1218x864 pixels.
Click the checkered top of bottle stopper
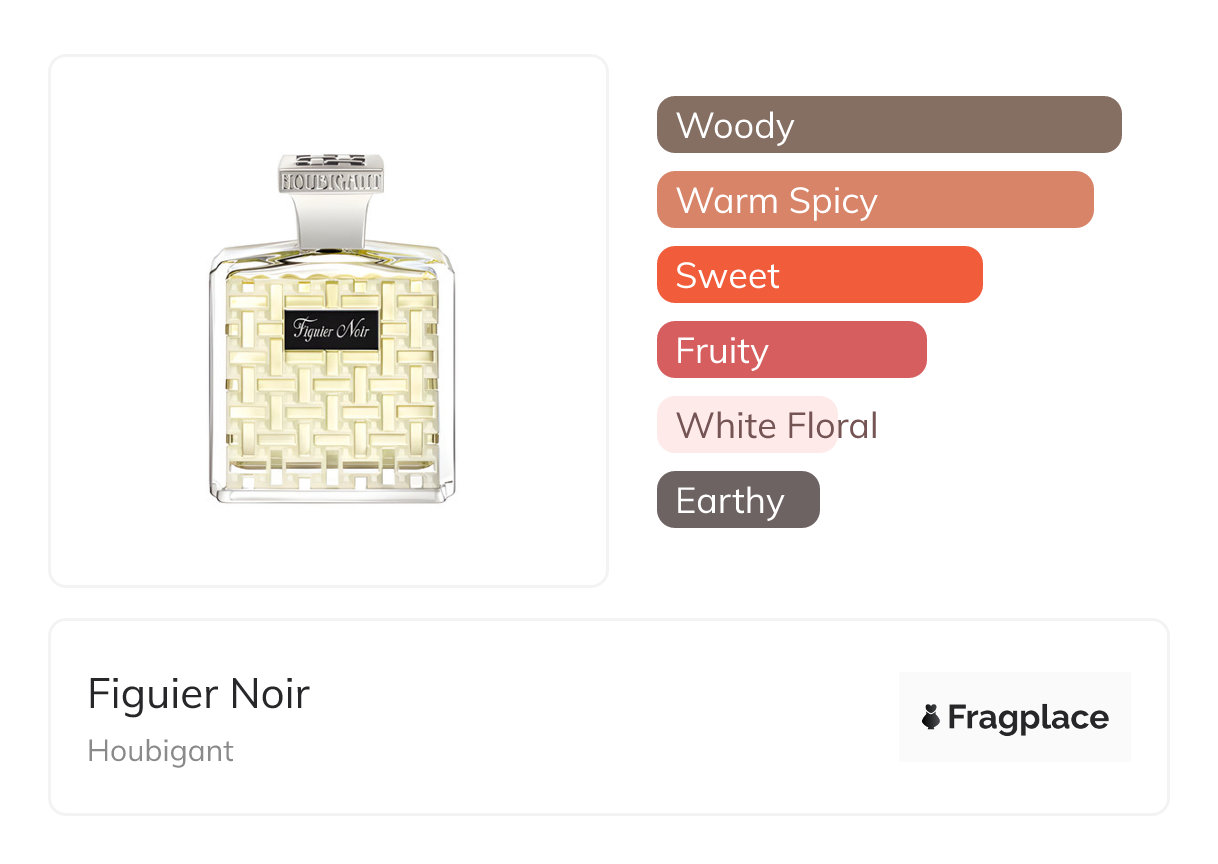click(331, 162)
